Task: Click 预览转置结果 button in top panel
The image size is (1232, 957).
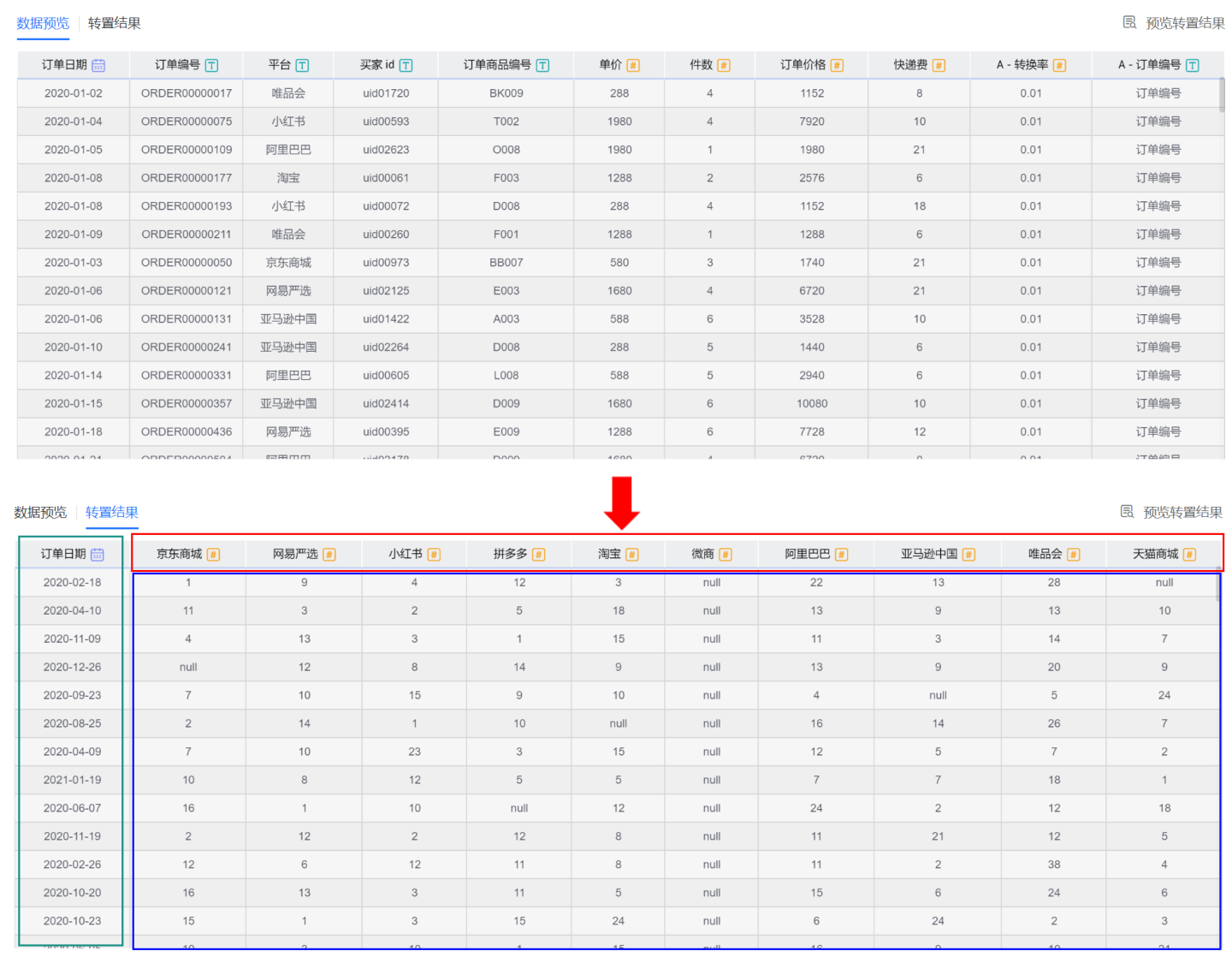Action: pos(1174,23)
